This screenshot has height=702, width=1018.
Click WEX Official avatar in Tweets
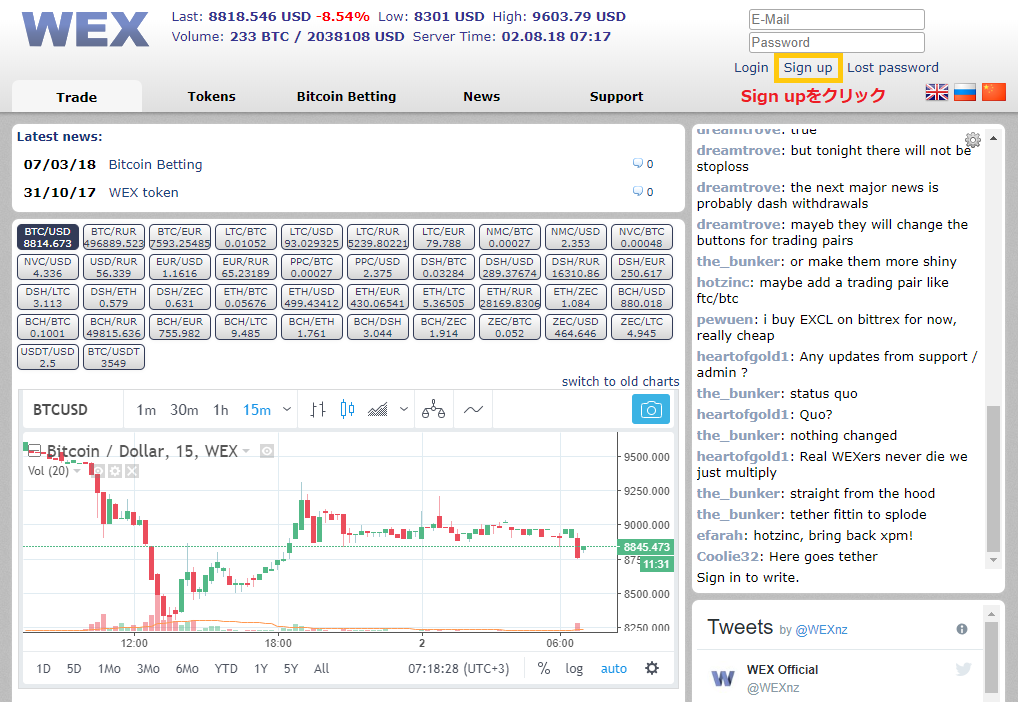[x=723, y=678]
